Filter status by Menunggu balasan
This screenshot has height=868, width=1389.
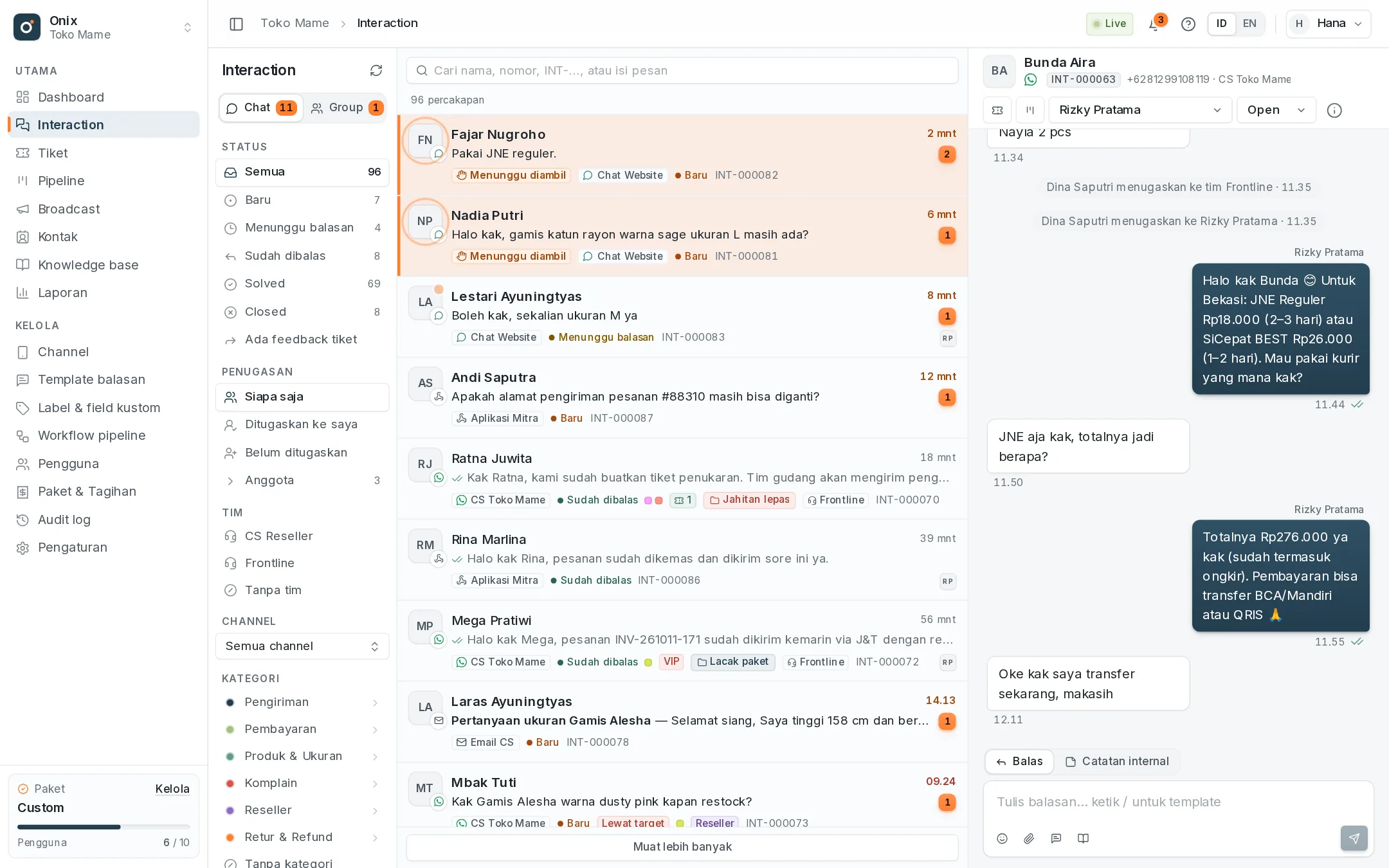pyautogui.click(x=302, y=228)
